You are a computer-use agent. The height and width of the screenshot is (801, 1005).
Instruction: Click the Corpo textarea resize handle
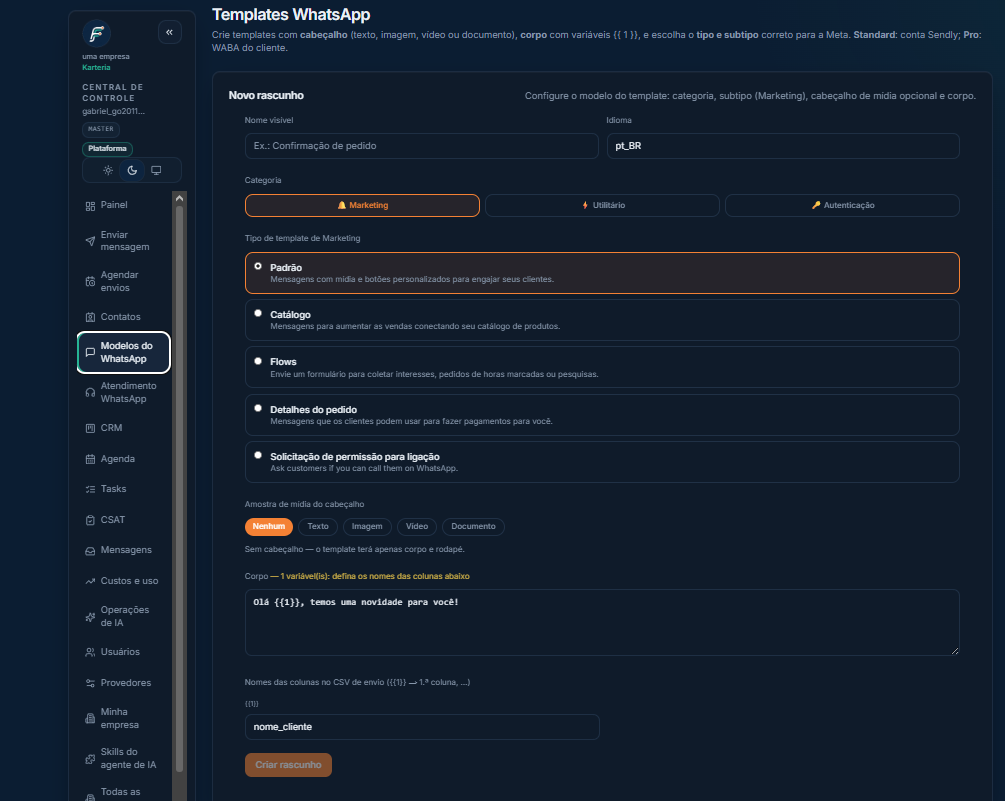(954, 650)
